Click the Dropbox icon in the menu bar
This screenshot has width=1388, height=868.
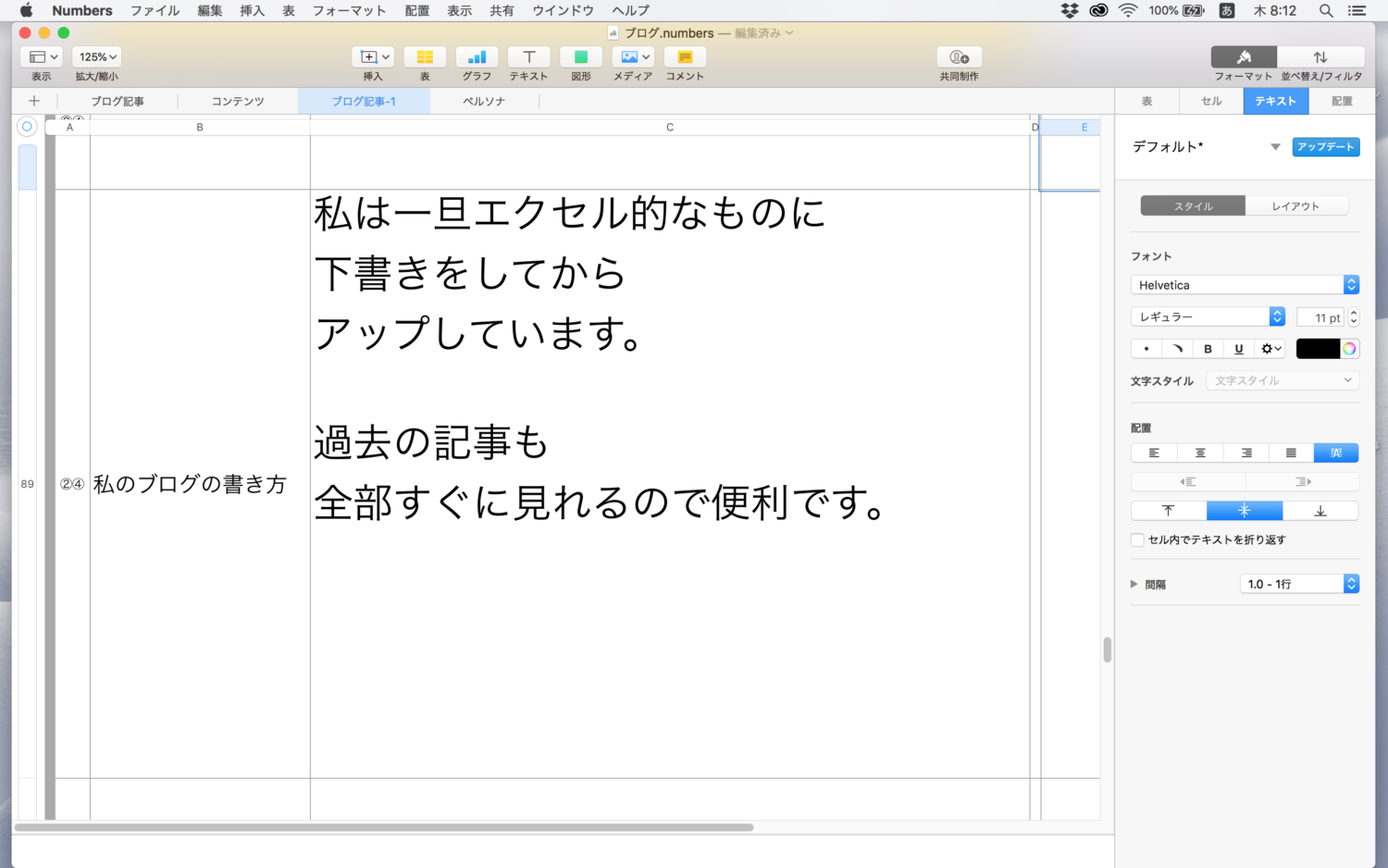click(1070, 10)
